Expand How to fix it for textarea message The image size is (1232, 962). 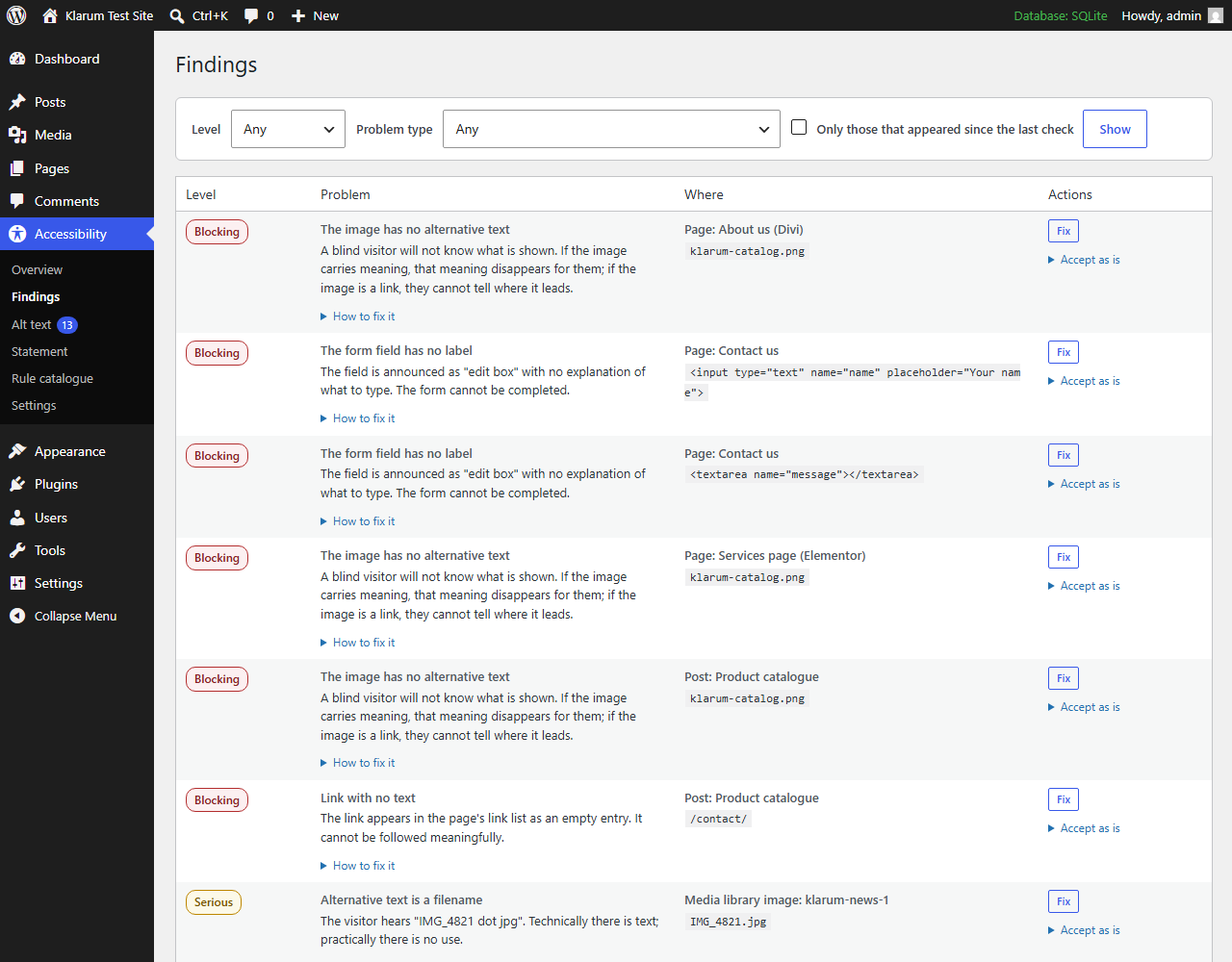point(358,521)
